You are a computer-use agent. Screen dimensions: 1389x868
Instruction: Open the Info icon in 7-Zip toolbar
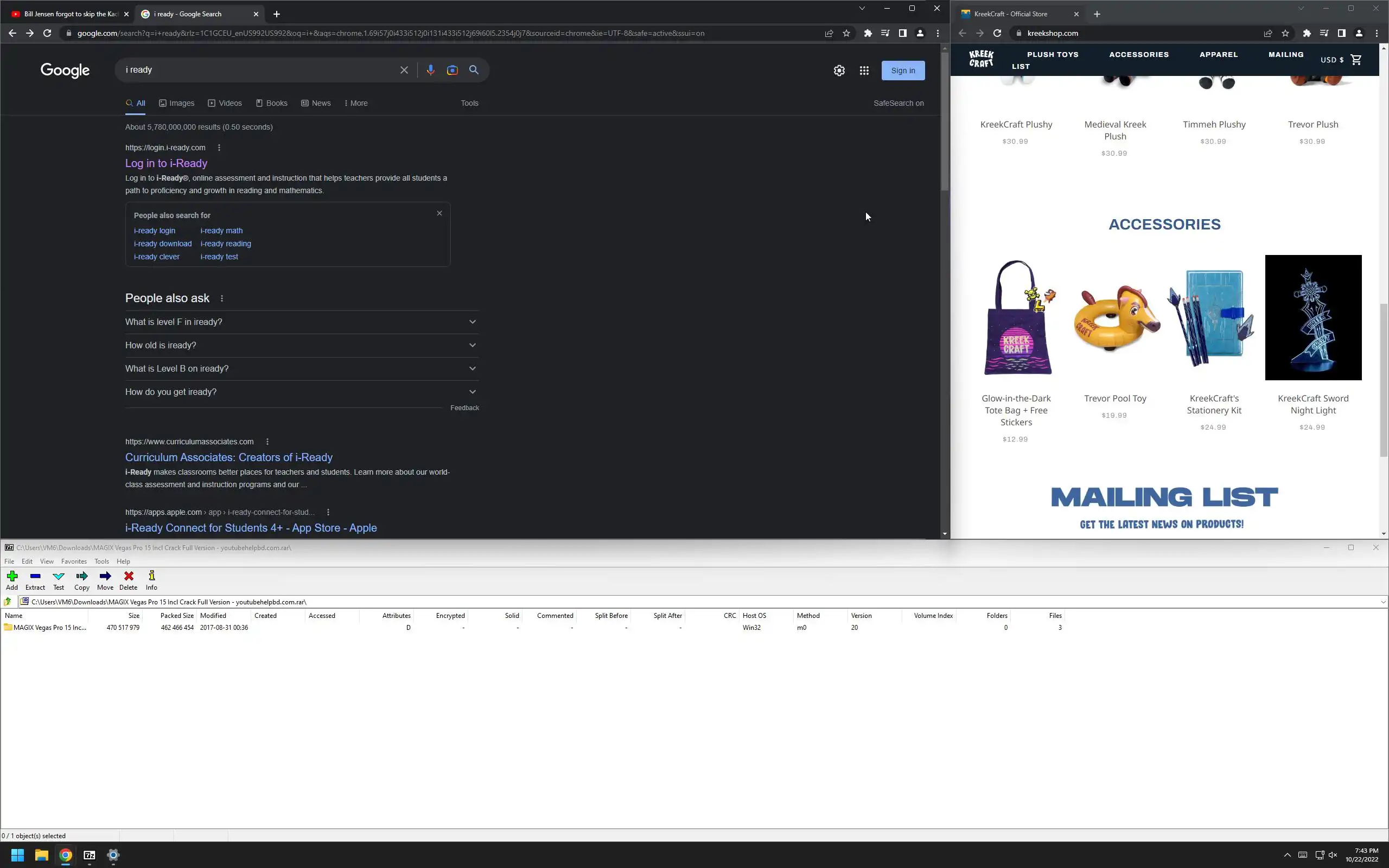click(151, 576)
